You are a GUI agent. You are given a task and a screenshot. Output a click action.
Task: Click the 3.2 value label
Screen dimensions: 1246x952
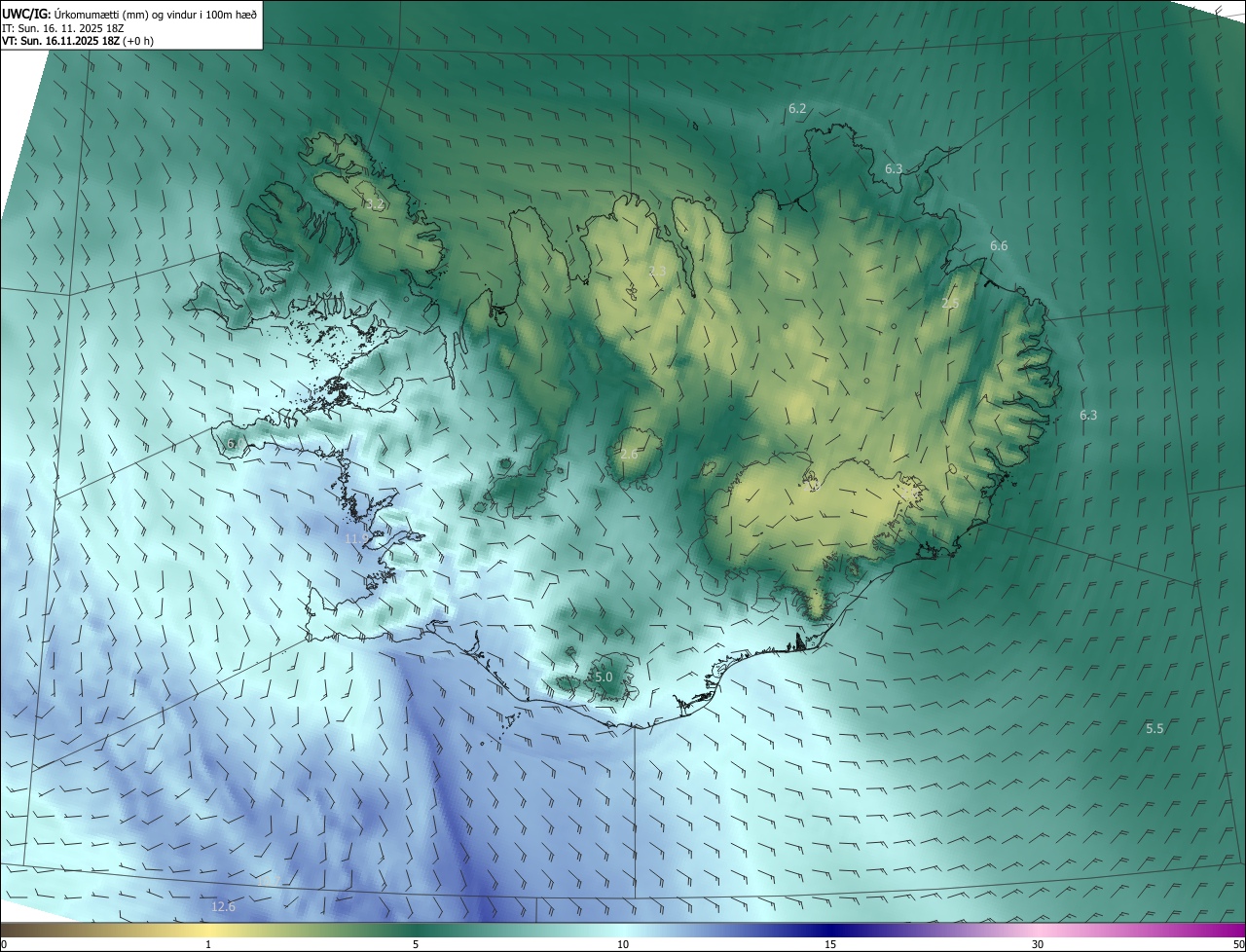pyautogui.click(x=374, y=204)
